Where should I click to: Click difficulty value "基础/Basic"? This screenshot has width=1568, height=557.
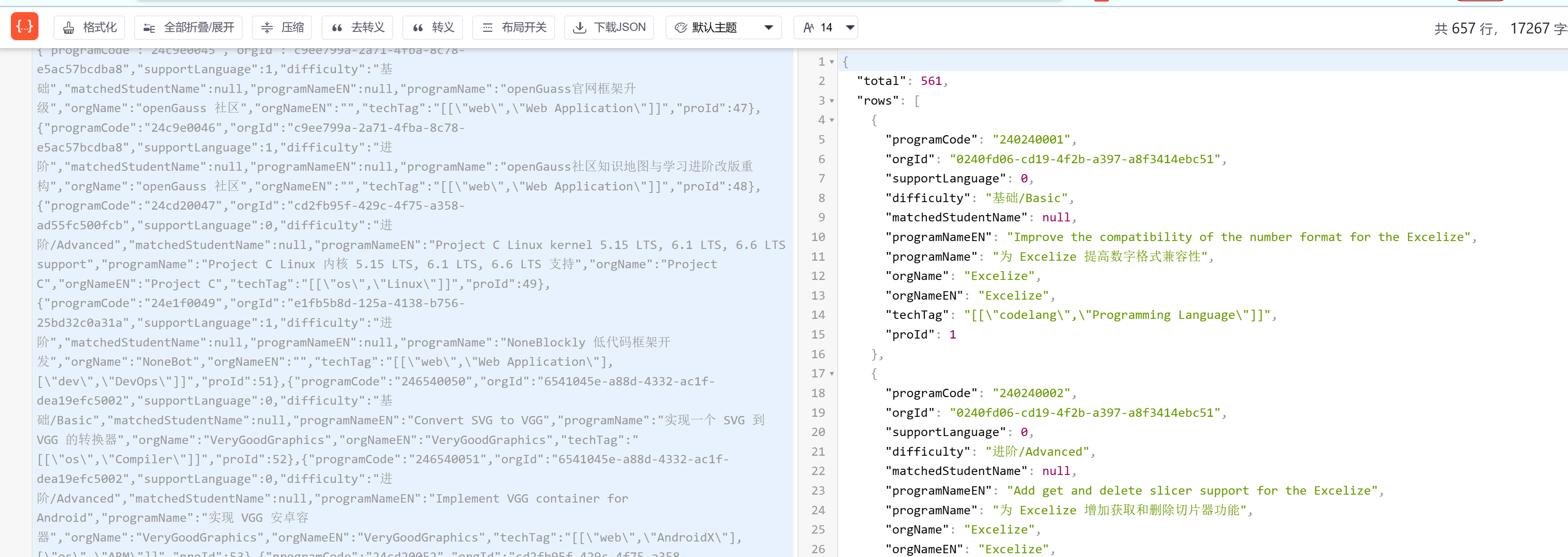click(1027, 198)
